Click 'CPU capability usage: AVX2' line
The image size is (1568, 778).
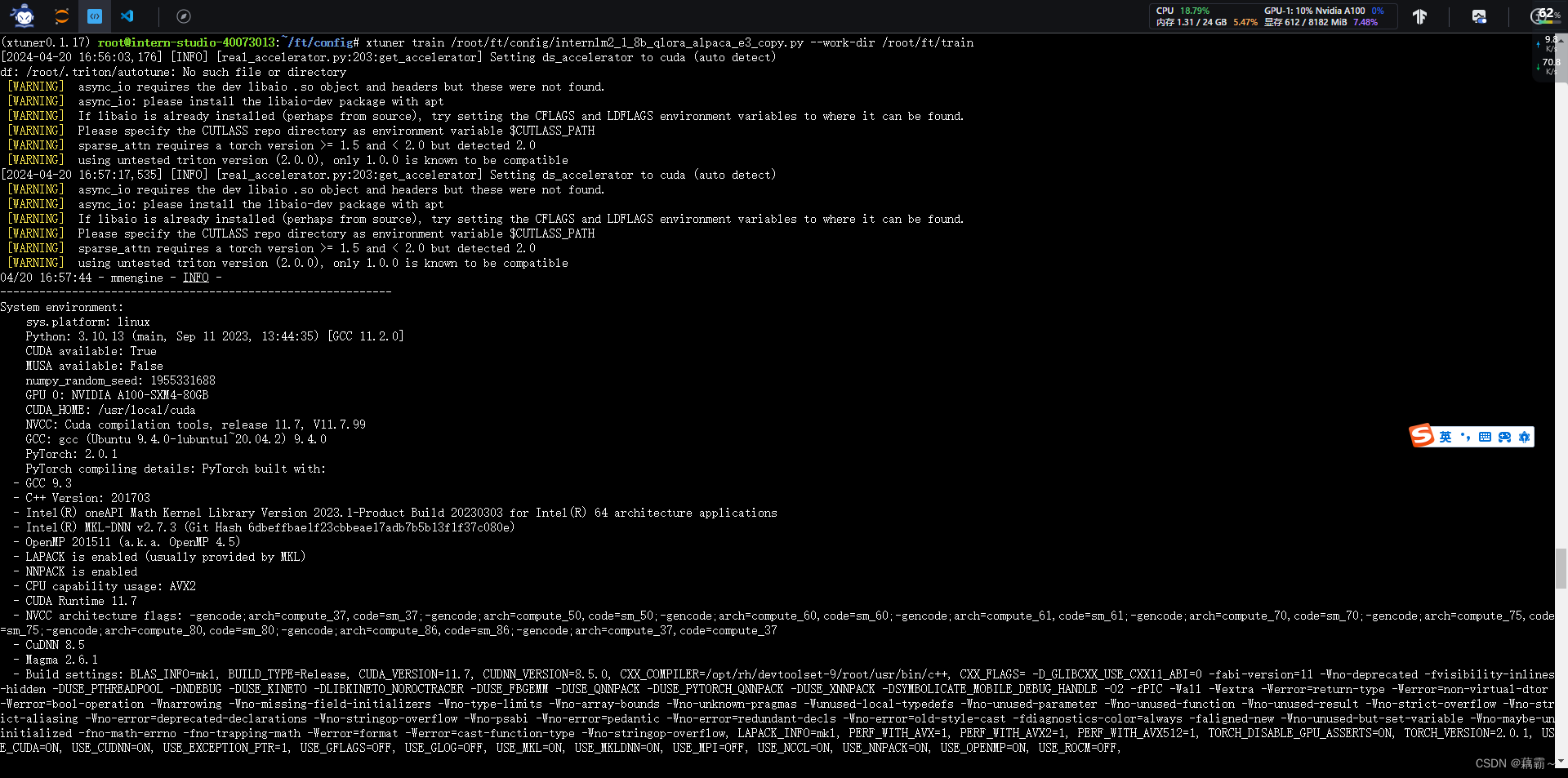(x=110, y=586)
